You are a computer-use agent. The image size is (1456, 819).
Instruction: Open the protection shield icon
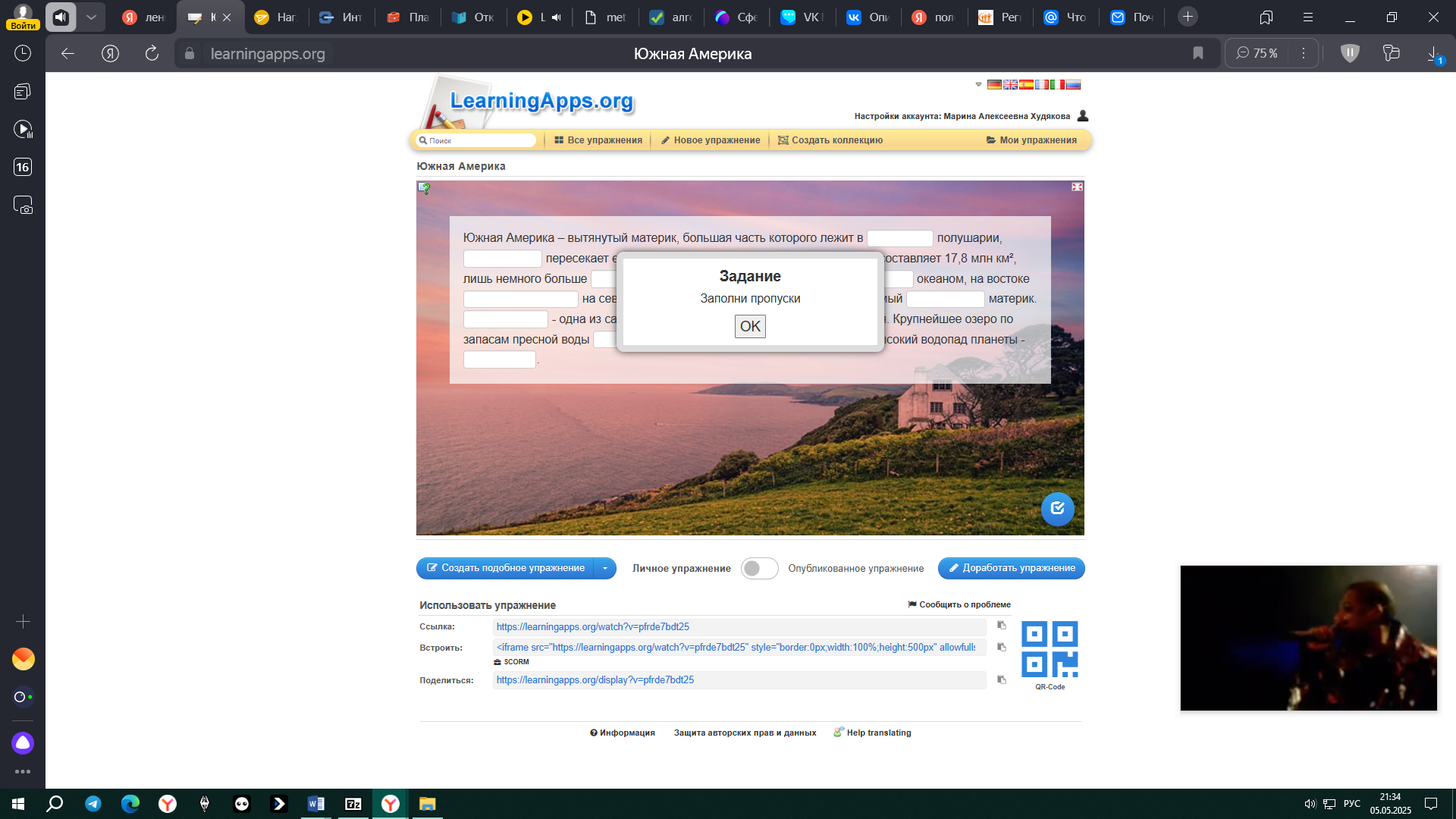(1350, 53)
